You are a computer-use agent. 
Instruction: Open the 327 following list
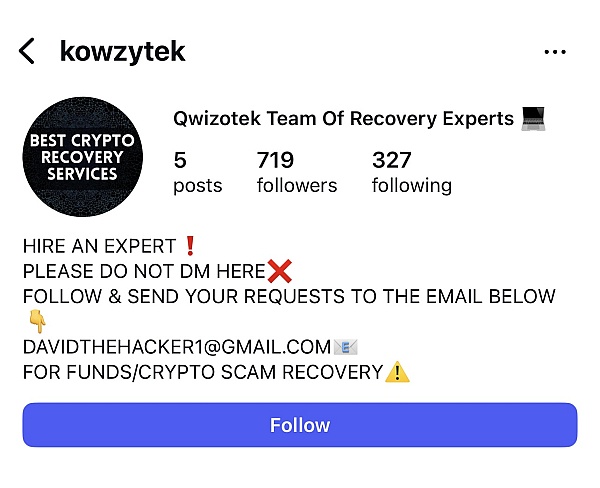[412, 172]
